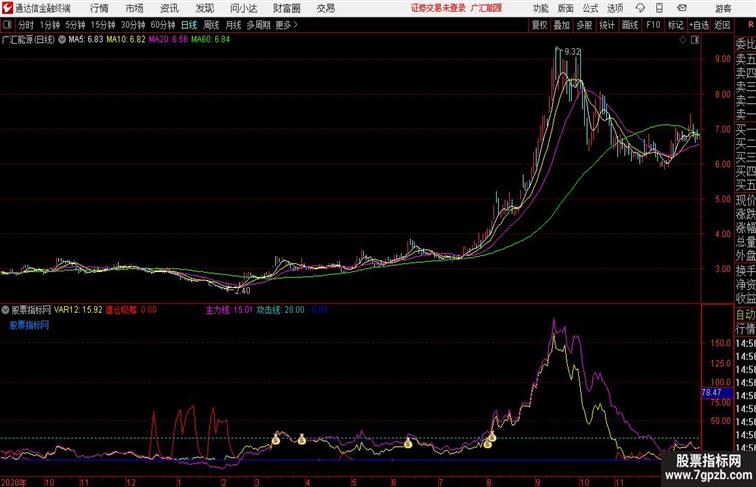This screenshot has height=487, width=756.
Task: Open the 财富圈 menu
Action: point(286,8)
